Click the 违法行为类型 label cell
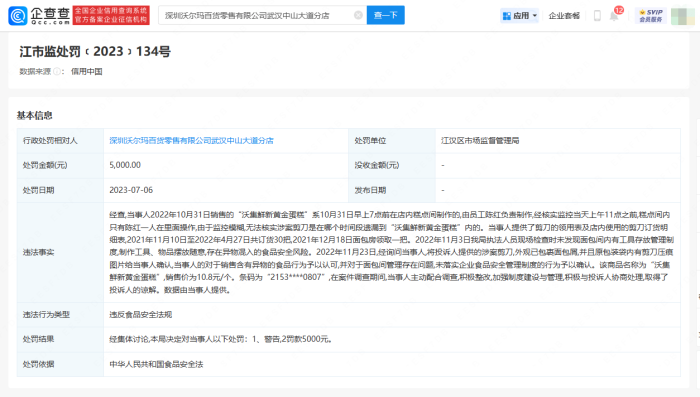This screenshot has height=397, width=700. [60, 315]
